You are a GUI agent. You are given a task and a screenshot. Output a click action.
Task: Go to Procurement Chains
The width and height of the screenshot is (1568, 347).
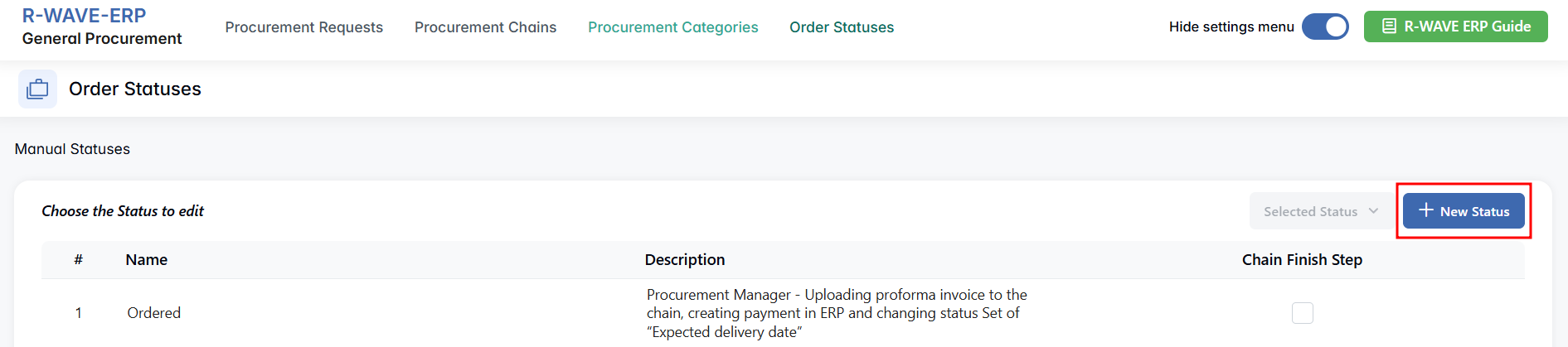tap(485, 27)
